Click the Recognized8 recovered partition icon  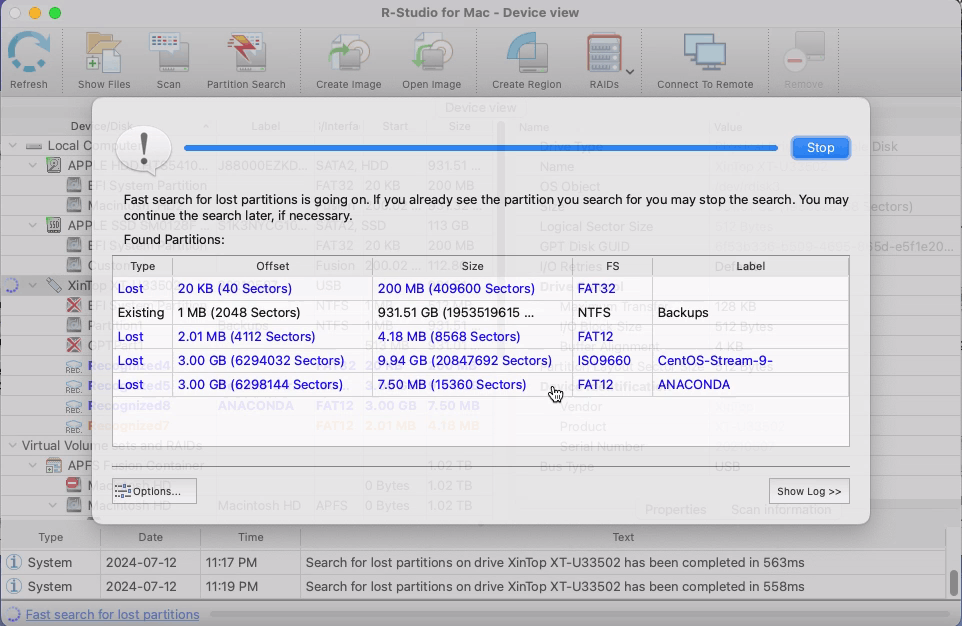(x=74, y=406)
